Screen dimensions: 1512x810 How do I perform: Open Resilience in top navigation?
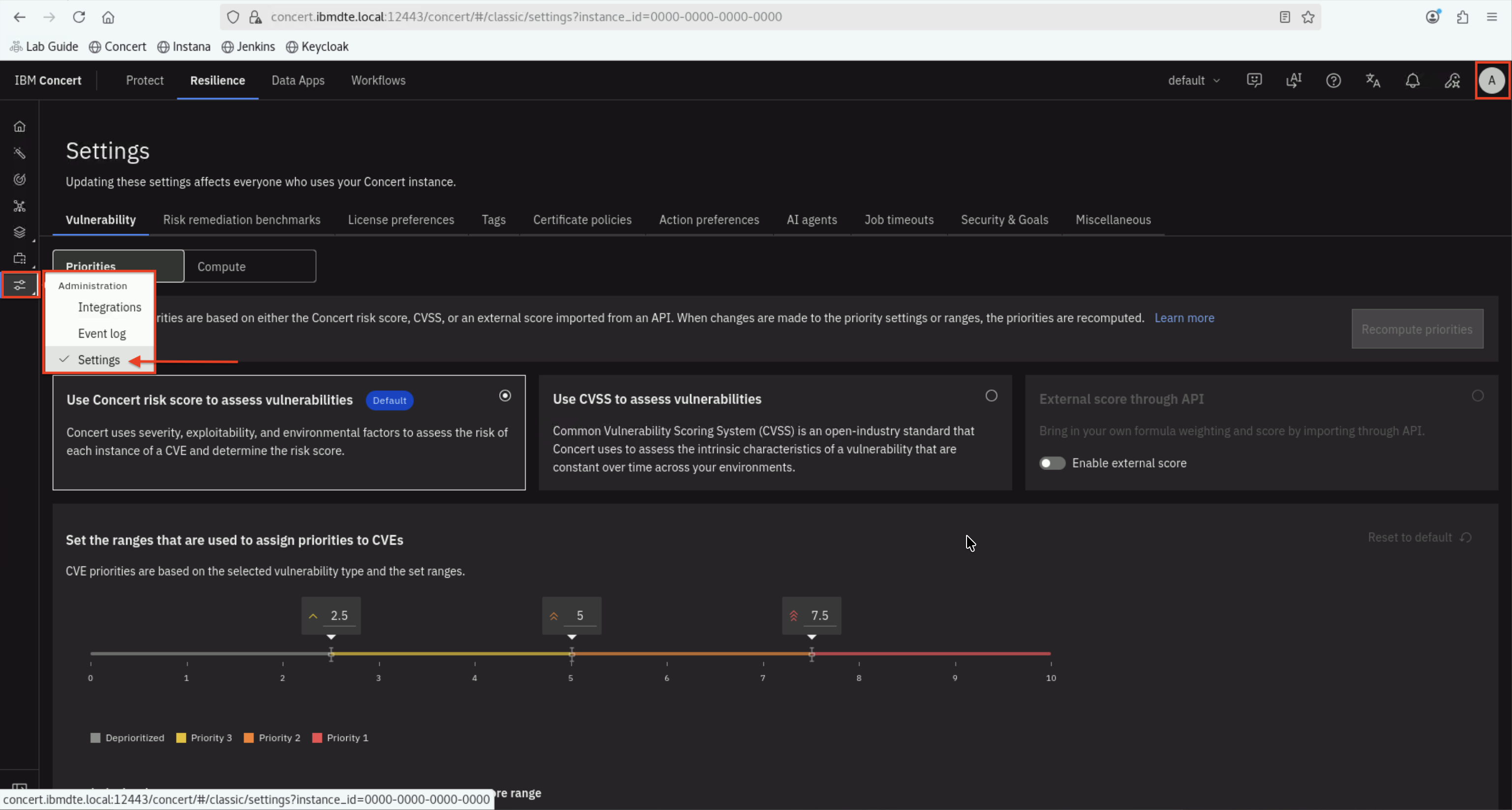tap(217, 80)
